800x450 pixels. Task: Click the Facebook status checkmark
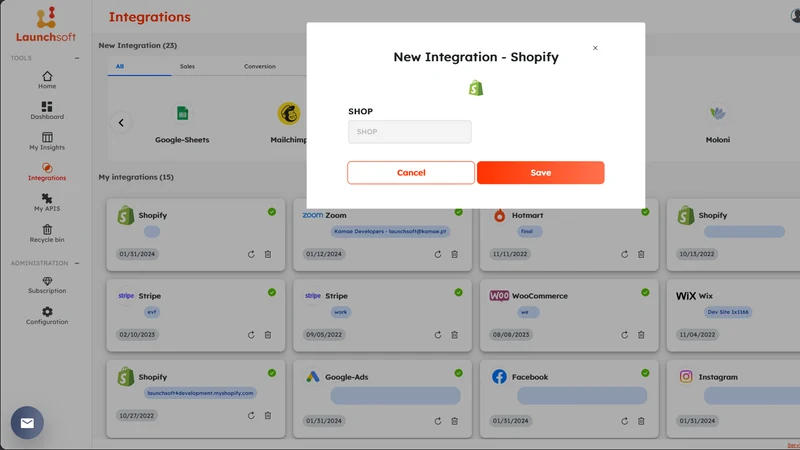[x=645, y=373]
